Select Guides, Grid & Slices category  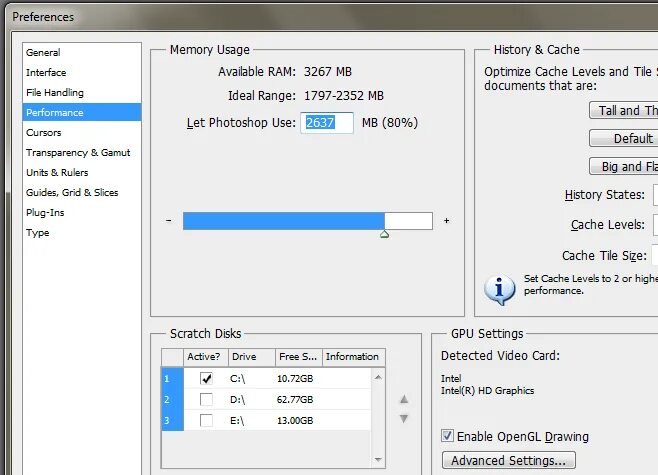82,193
